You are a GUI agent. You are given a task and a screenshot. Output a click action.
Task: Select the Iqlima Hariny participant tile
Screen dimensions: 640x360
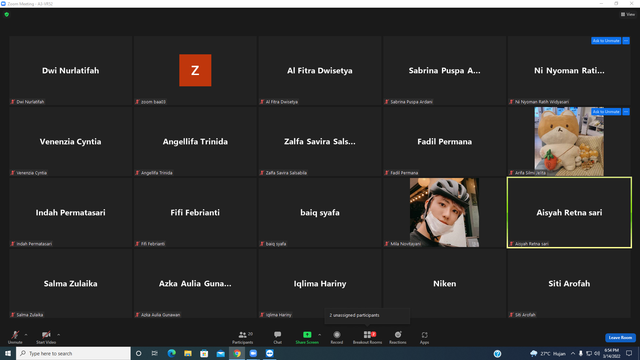pyautogui.click(x=320, y=283)
